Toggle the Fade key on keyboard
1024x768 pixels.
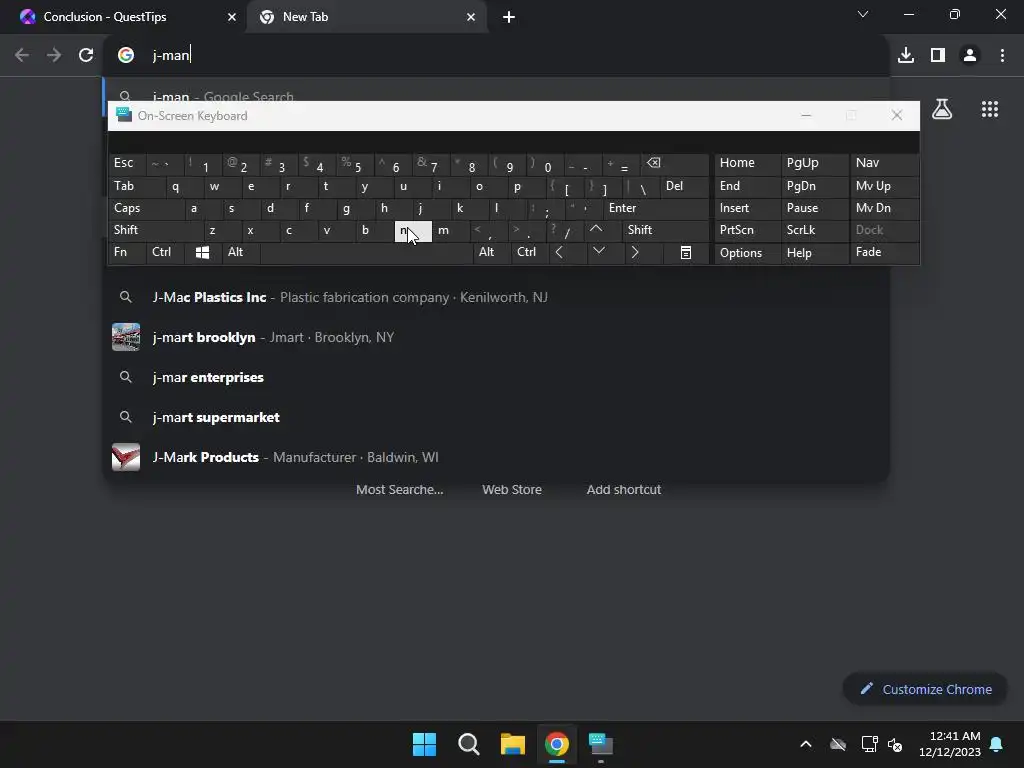pos(884,252)
